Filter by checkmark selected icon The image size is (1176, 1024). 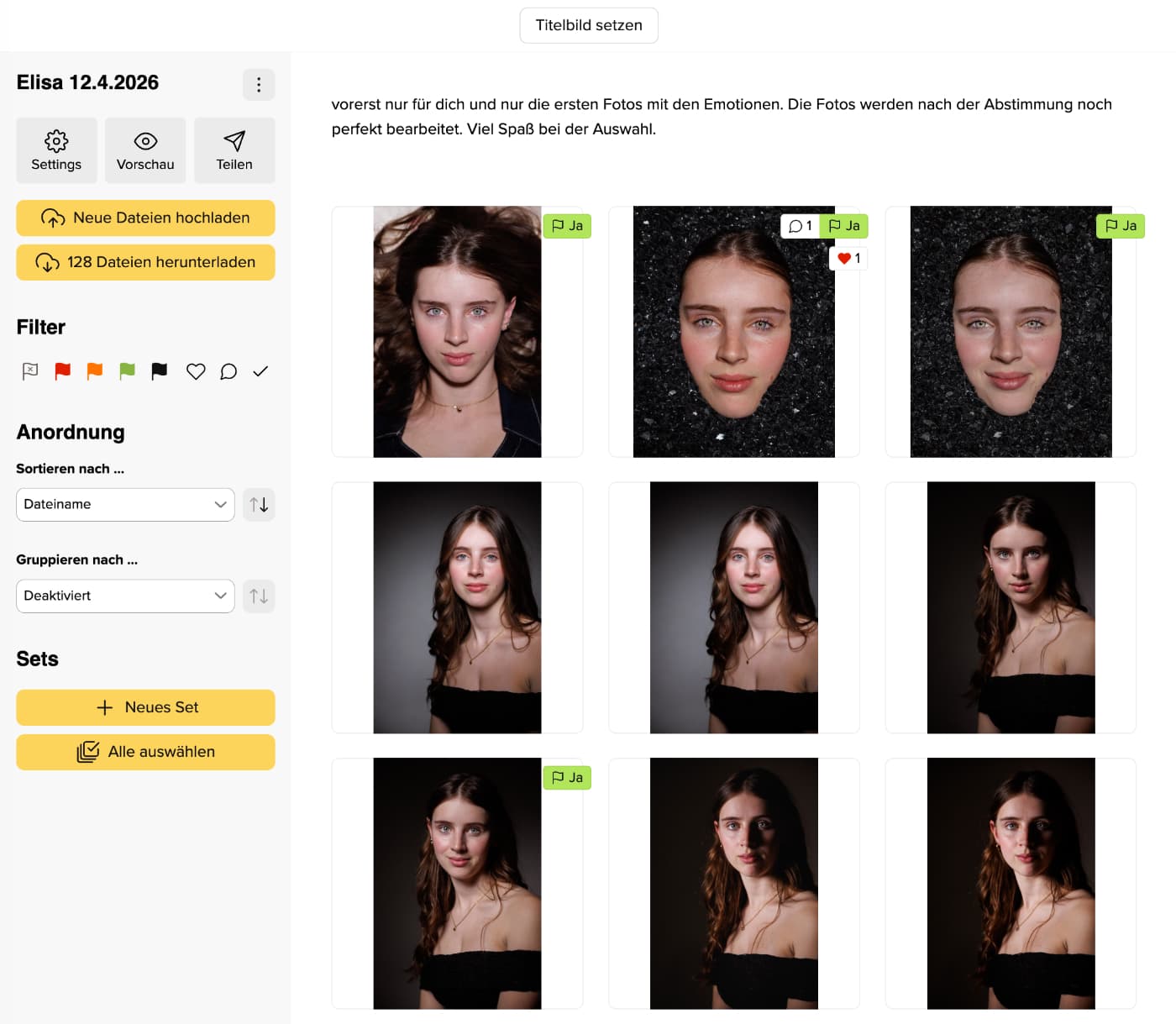(x=260, y=371)
